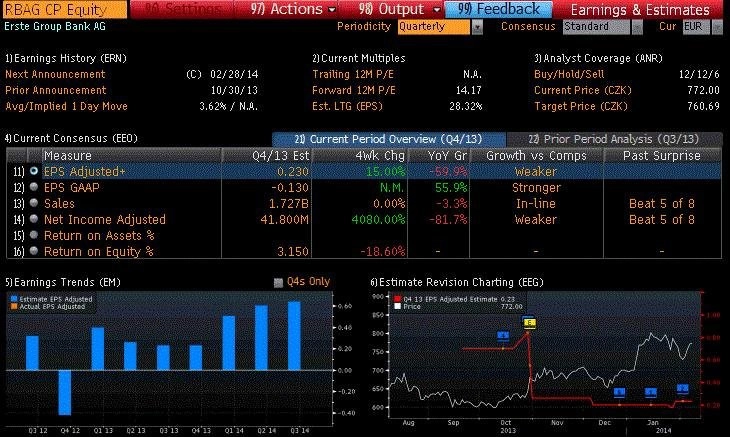Select the EPS Adjusted+ radio button
Screen dimensions: 730x437
[x=34, y=171]
